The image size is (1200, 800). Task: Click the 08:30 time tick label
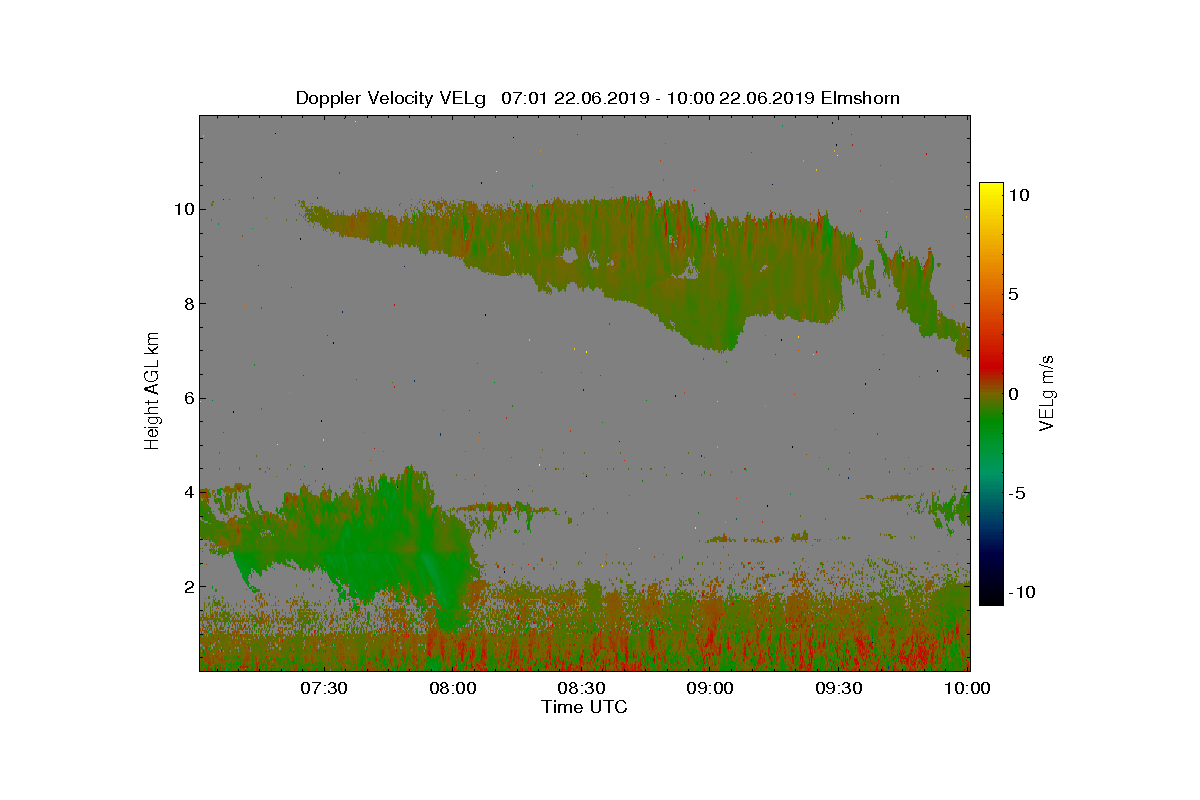581,688
